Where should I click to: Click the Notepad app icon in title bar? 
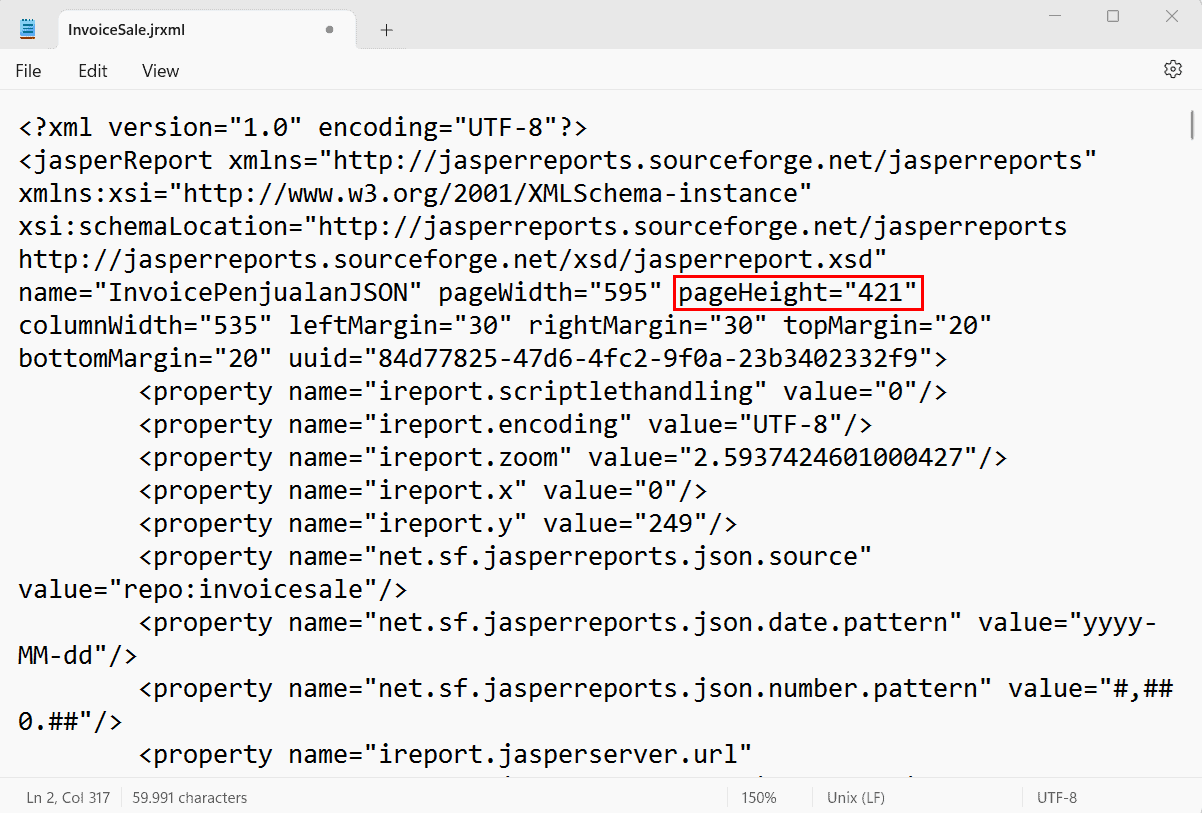pyautogui.click(x=28, y=29)
